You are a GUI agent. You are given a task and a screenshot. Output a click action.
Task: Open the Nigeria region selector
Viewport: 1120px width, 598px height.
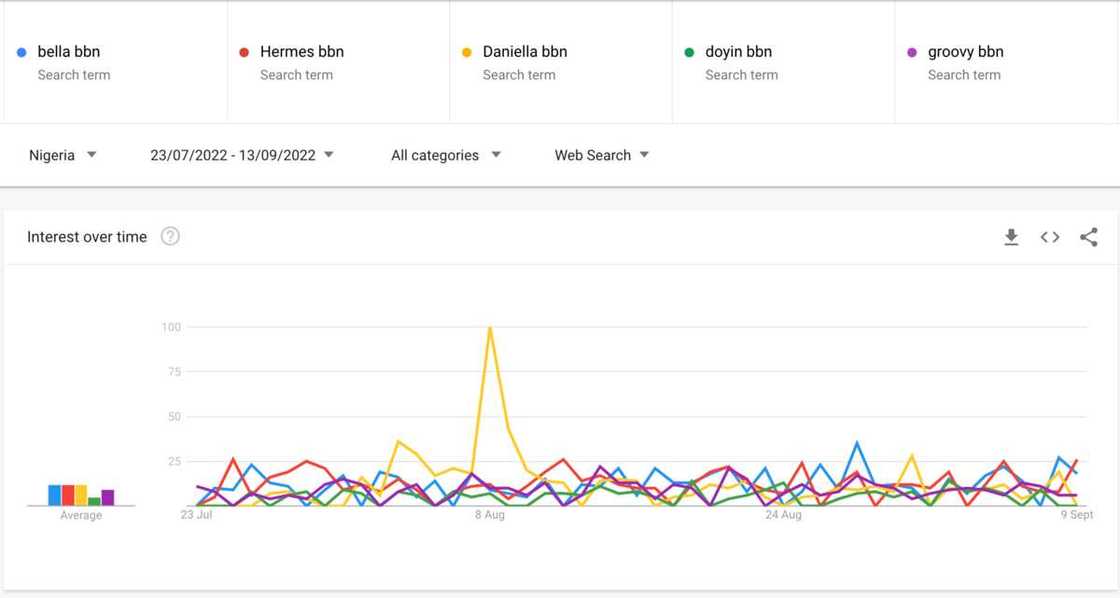(62, 155)
